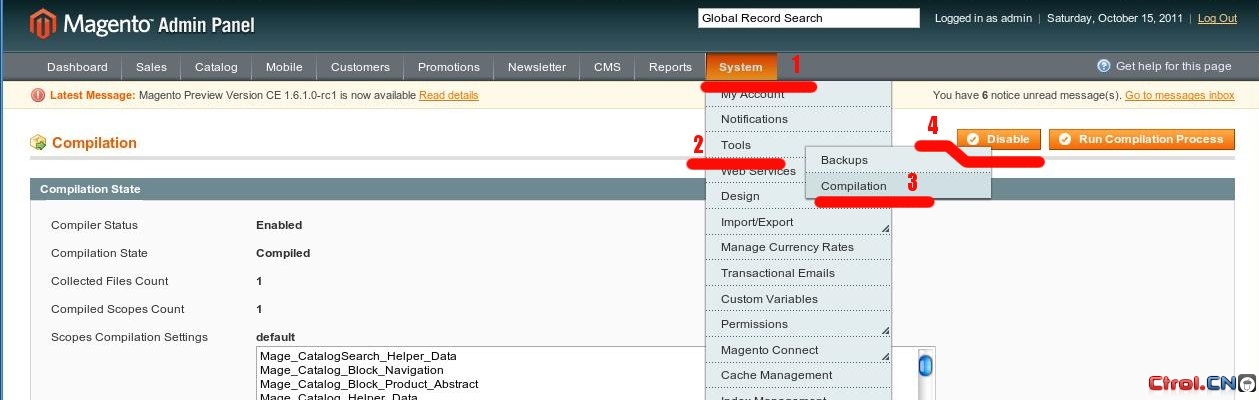The height and width of the screenshot is (400, 1259).
Task: Click the Enabled status value
Action: click(x=279, y=225)
